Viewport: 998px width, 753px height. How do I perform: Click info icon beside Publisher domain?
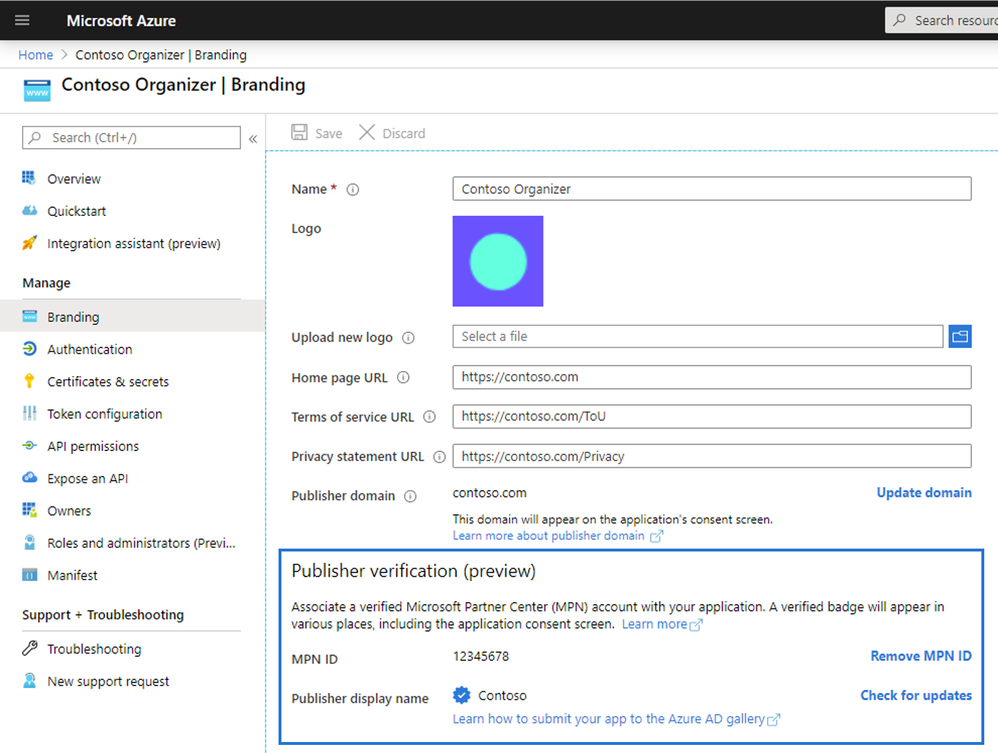click(411, 496)
